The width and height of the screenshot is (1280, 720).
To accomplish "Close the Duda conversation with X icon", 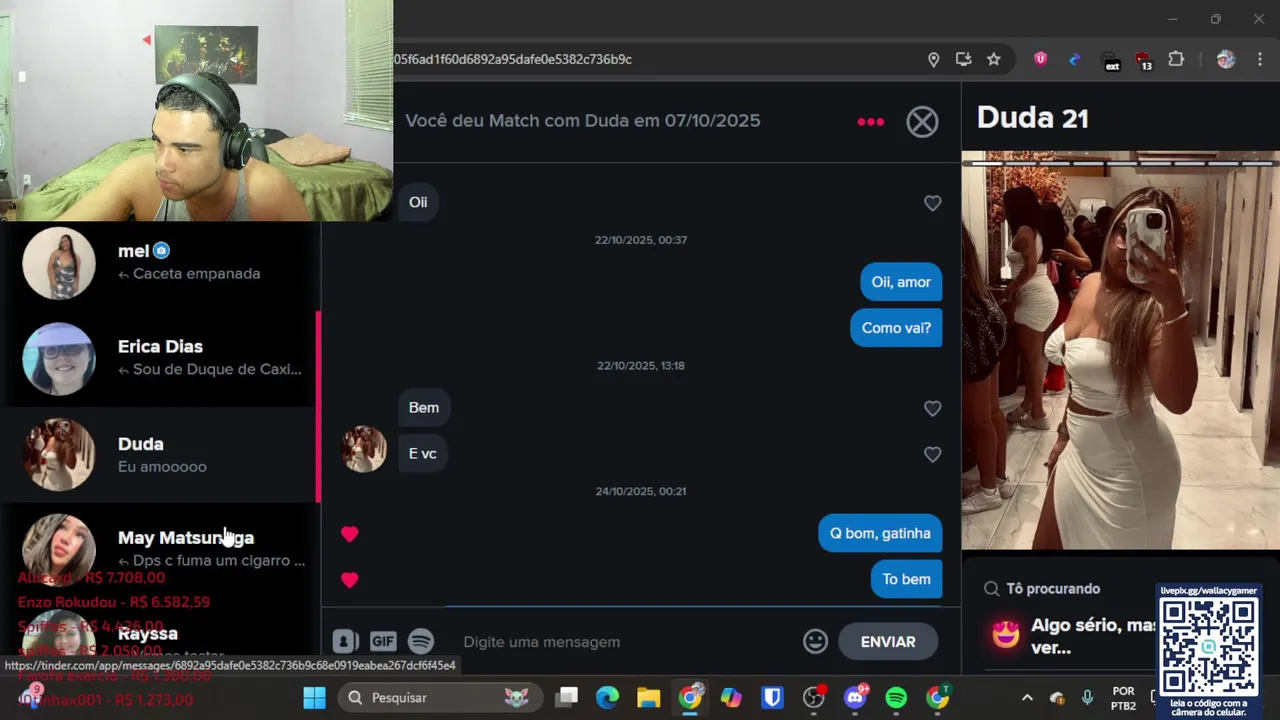I will (x=922, y=122).
